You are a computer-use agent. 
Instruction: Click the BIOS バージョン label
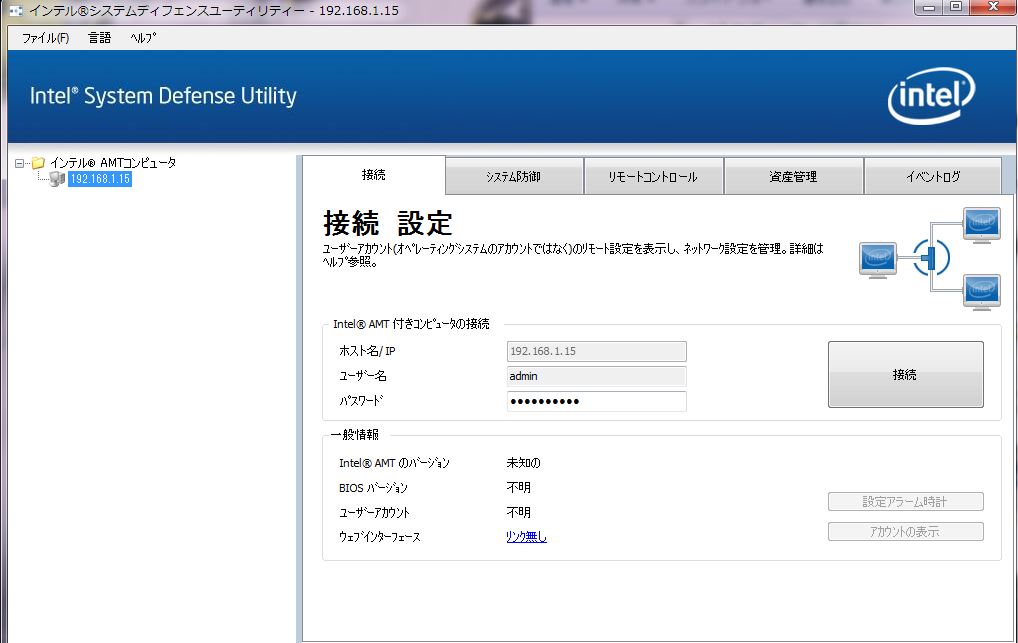[x=373, y=488]
